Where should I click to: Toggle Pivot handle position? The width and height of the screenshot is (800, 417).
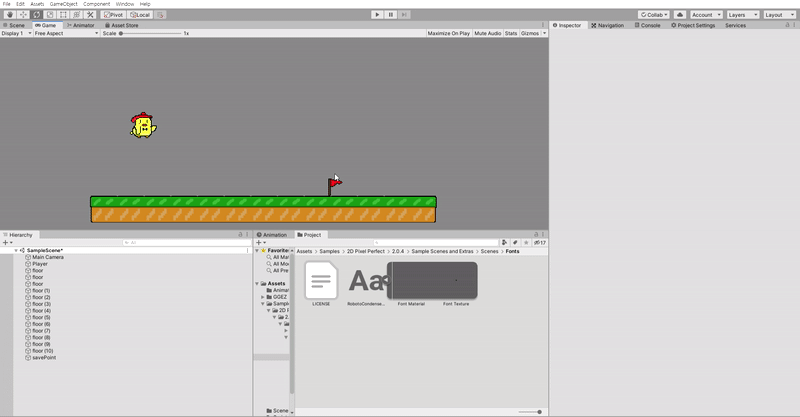coord(113,15)
